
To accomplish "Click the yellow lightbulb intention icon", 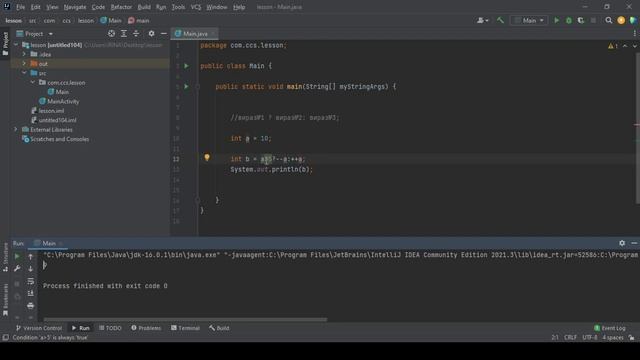I will tap(207, 158).
